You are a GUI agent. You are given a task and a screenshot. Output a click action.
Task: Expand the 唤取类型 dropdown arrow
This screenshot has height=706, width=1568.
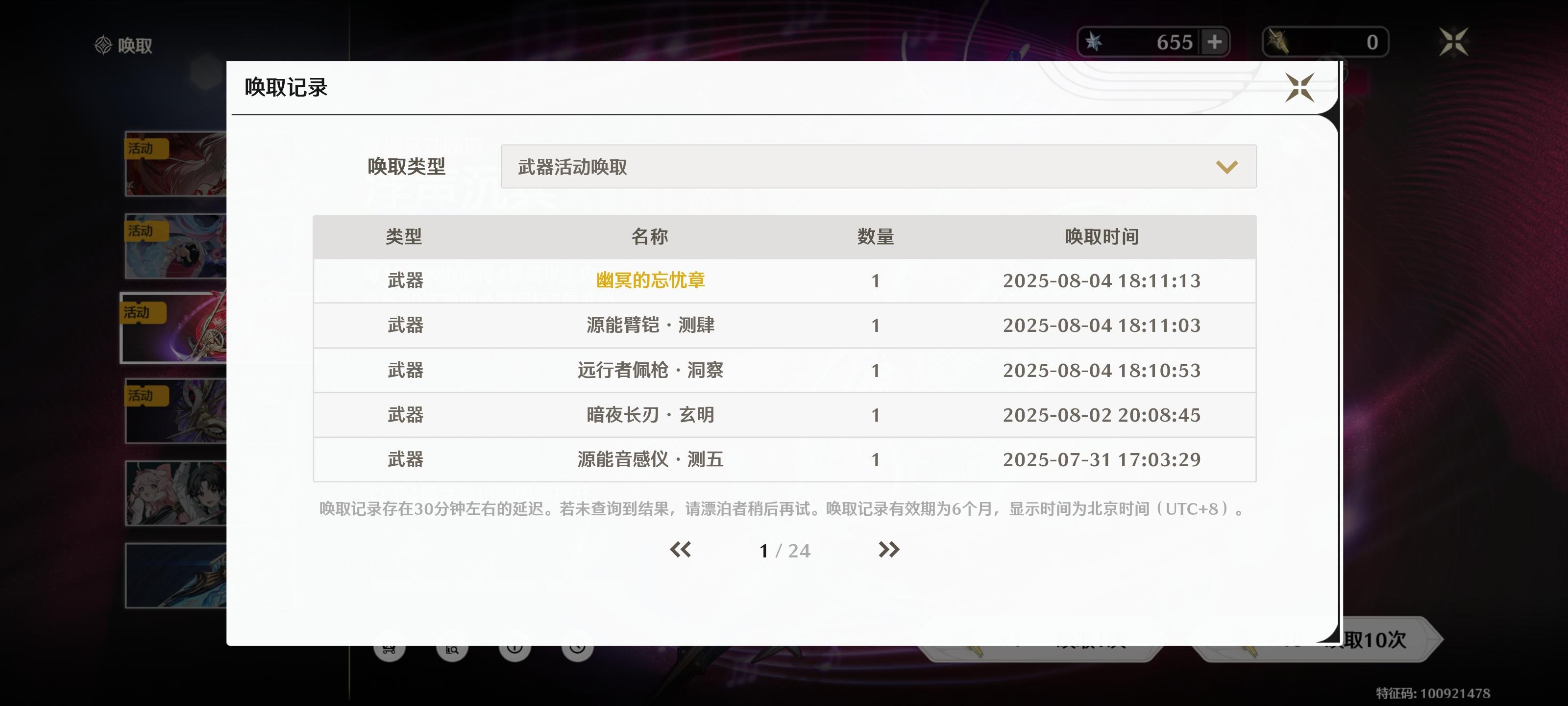pos(1226,167)
